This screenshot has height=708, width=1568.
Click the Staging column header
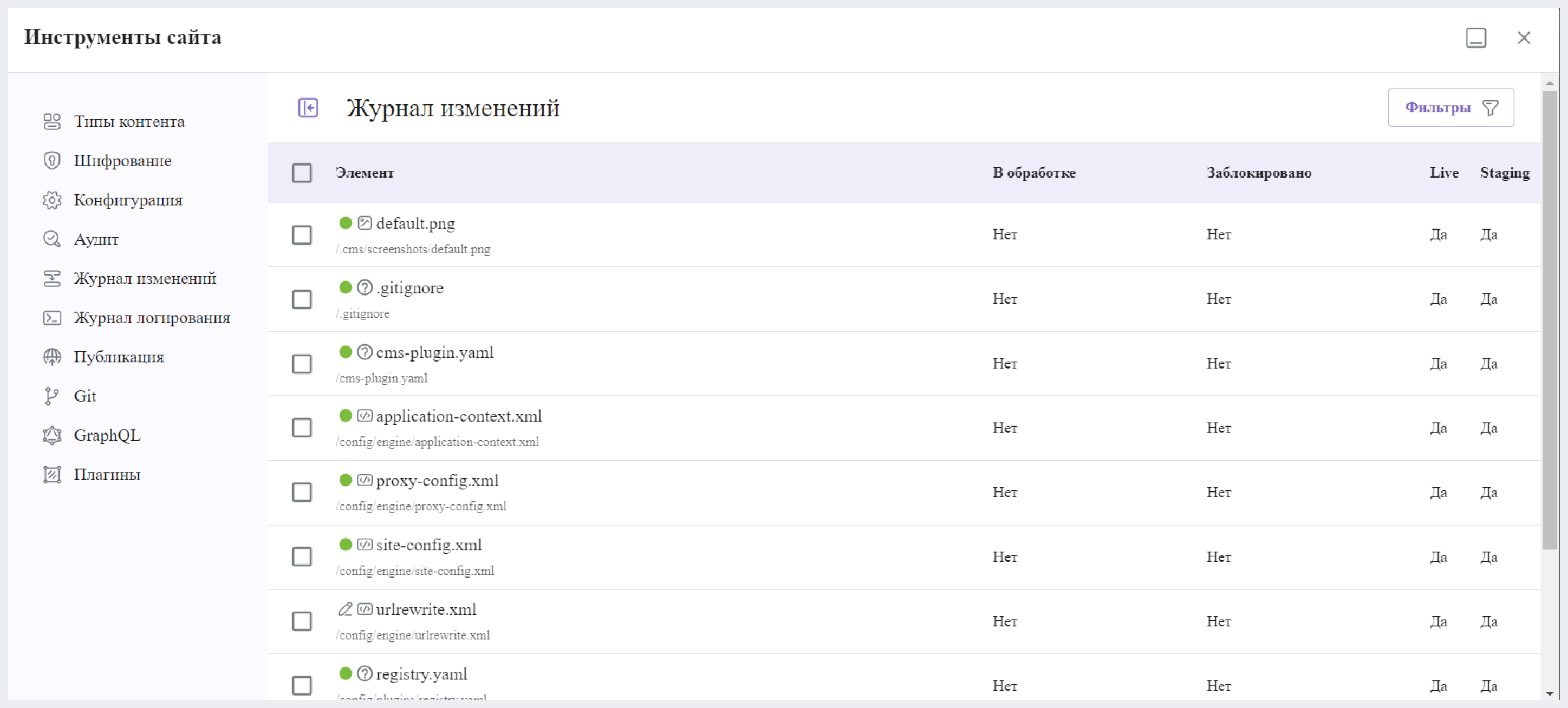(x=1504, y=173)
